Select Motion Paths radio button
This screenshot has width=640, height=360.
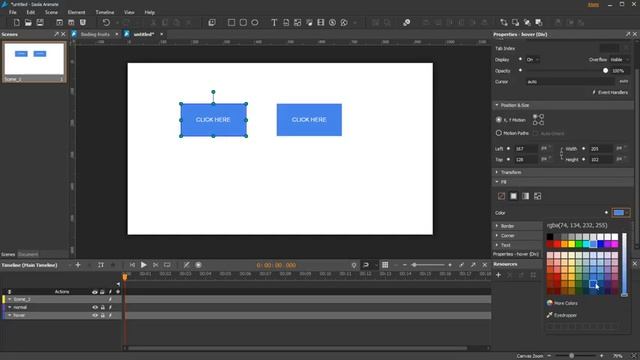coord(499,133)
